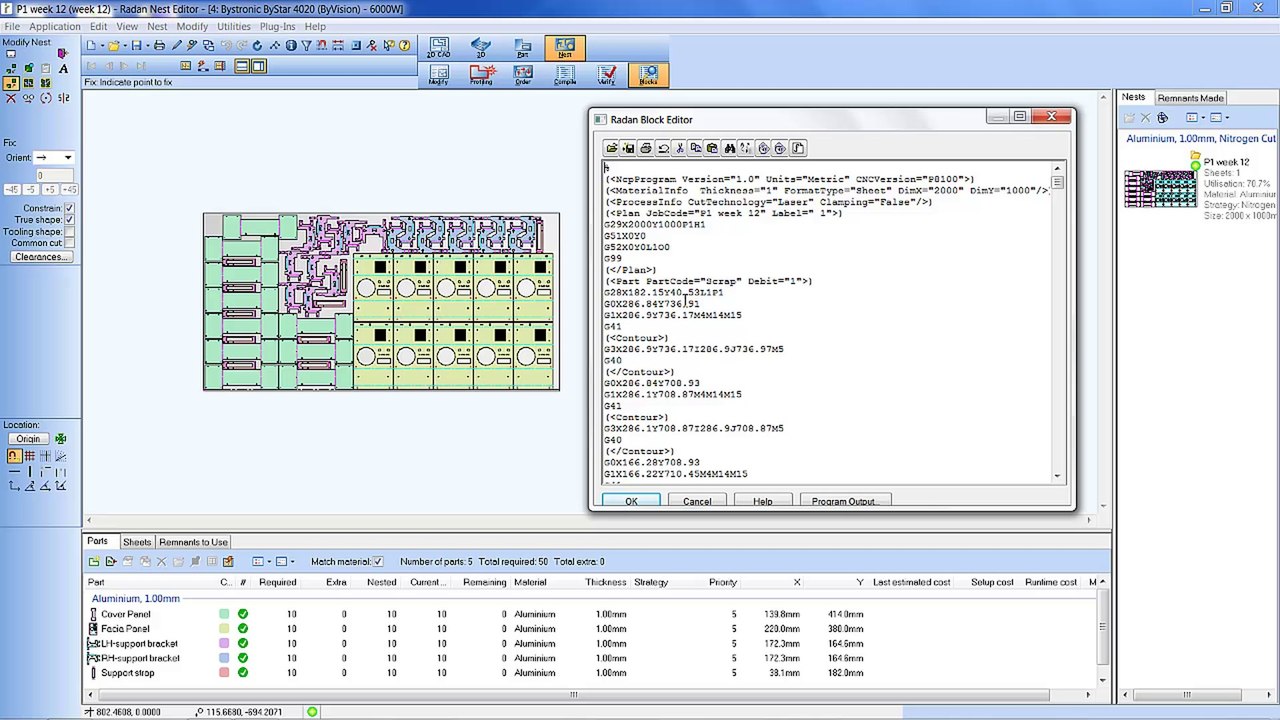The height and width of the screenshot is (720, 1280).
Task: Toggle the Constrain checkbox
Action: coord(69,208)
